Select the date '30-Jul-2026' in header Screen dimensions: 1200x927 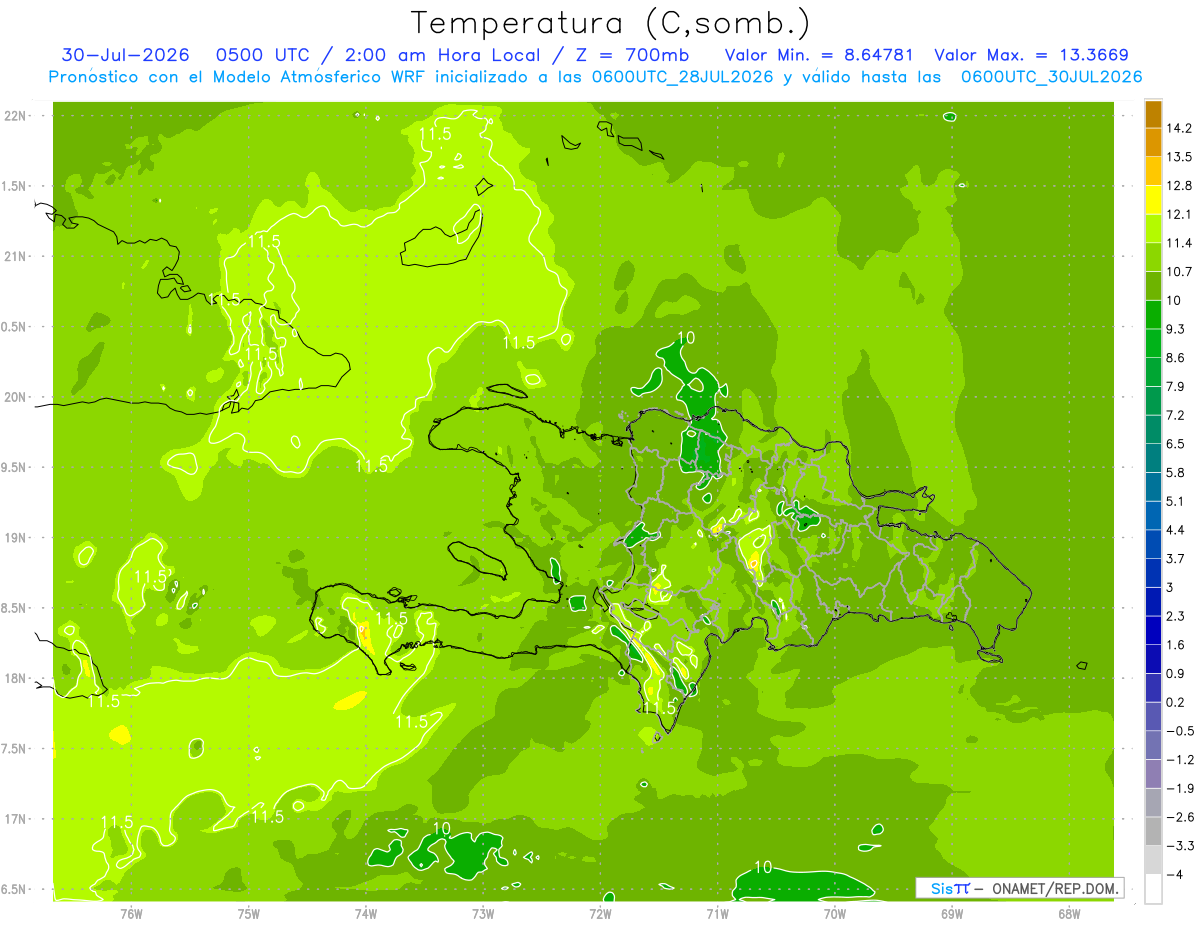point(125,55)
